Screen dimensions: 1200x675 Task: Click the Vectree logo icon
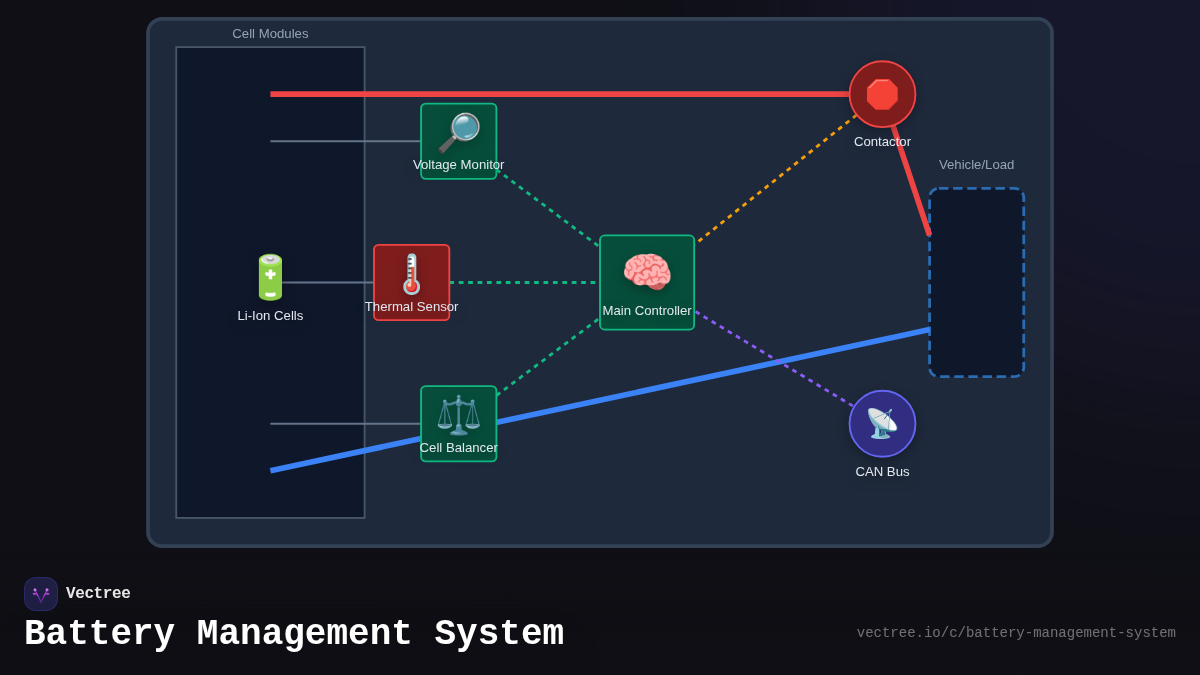click(41, 594)
